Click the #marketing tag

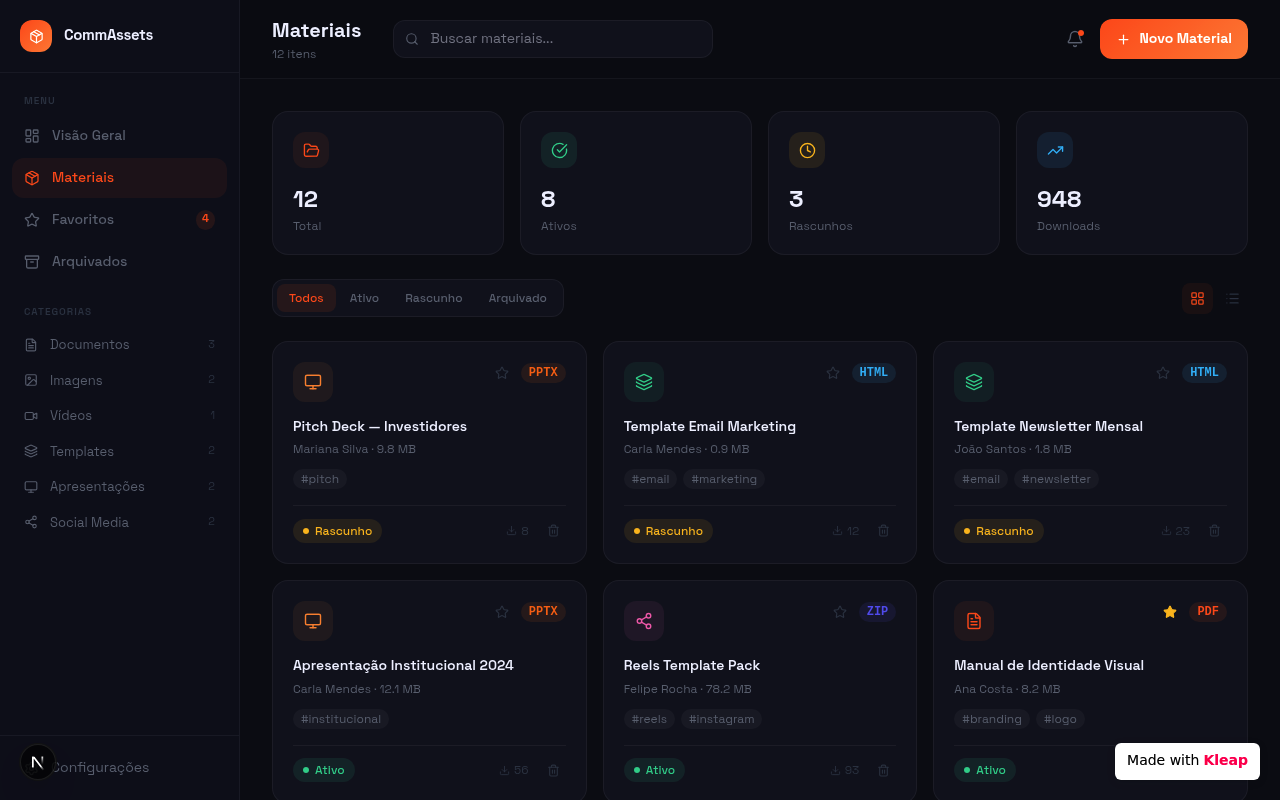(724, 479)
